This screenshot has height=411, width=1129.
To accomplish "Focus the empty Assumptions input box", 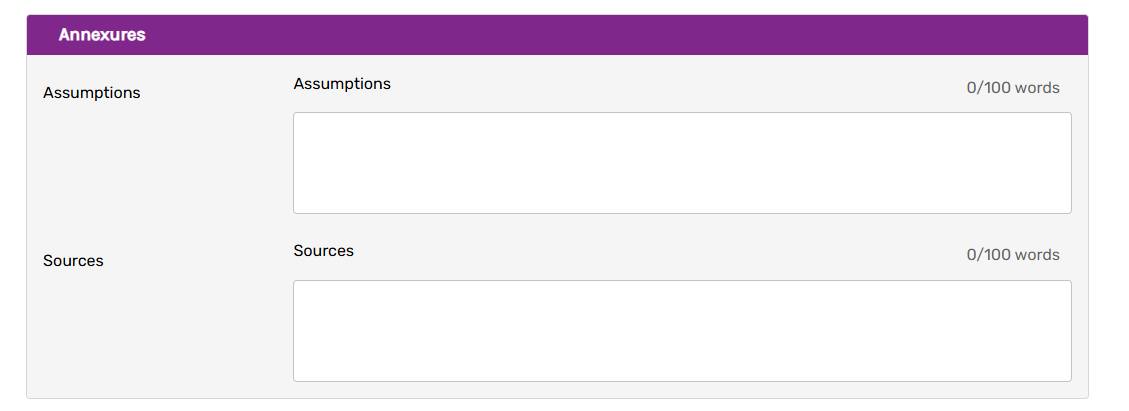I will point(682,163).
